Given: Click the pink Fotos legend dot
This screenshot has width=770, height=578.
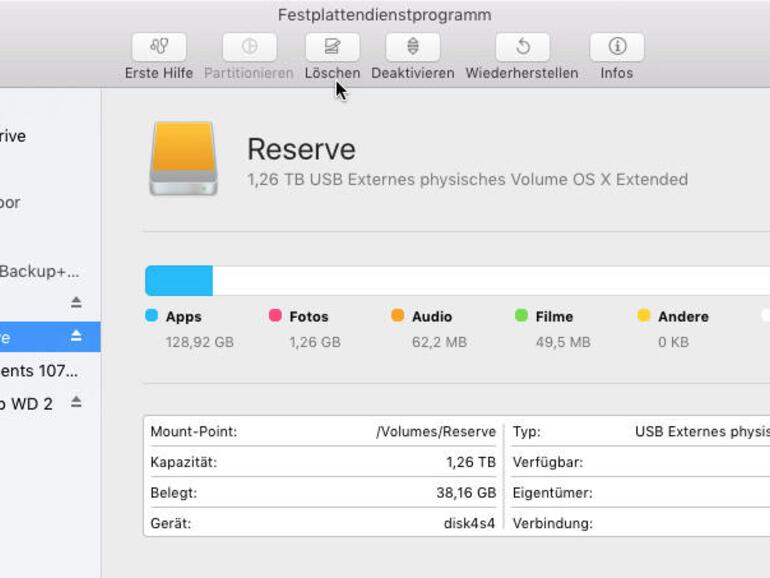Looking at the screenshot, I should 275,316.
